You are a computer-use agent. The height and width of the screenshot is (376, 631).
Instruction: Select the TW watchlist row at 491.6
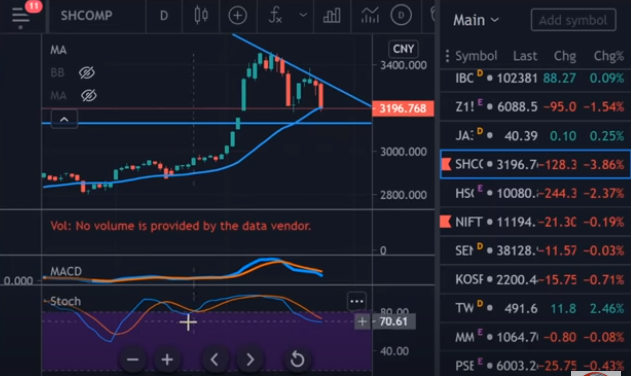click(x=535, y=308)
